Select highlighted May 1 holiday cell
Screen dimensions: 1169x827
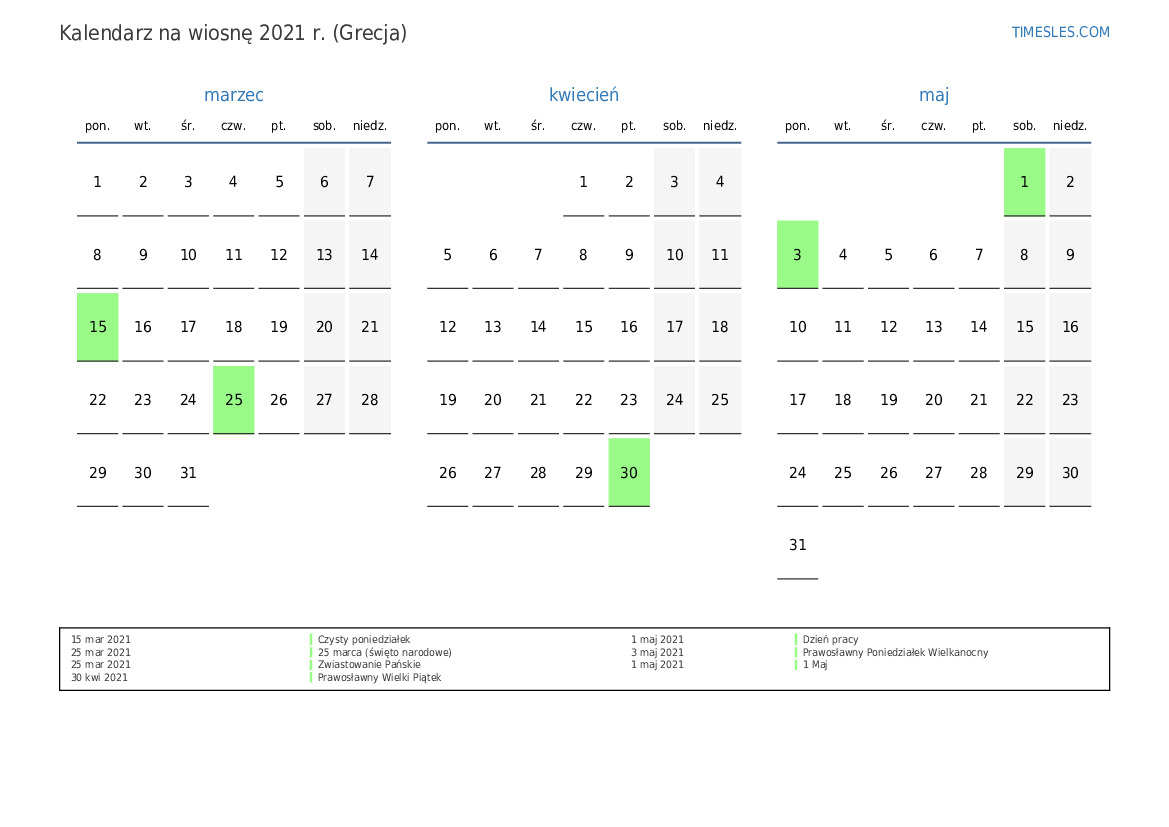[x=1024, y=182]
